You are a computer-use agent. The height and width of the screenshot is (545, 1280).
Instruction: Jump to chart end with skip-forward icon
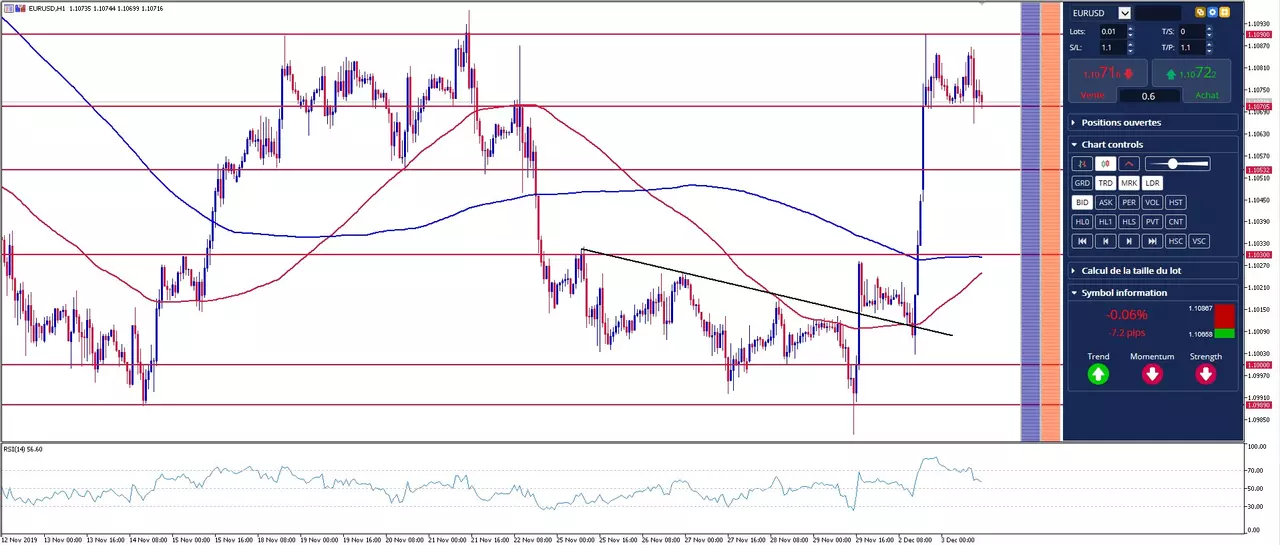tap(1152, 241)
